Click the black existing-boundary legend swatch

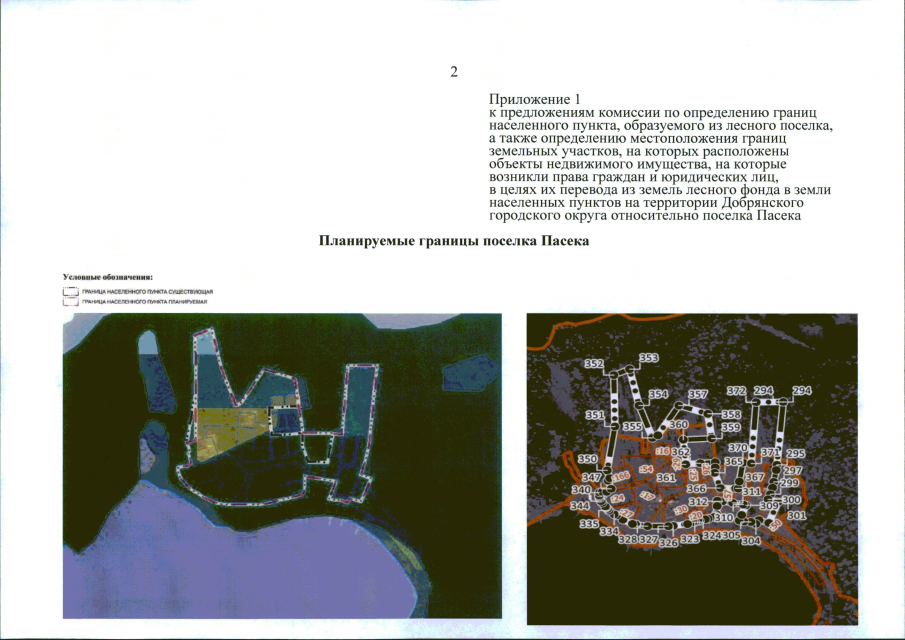[x=70, y=292]
